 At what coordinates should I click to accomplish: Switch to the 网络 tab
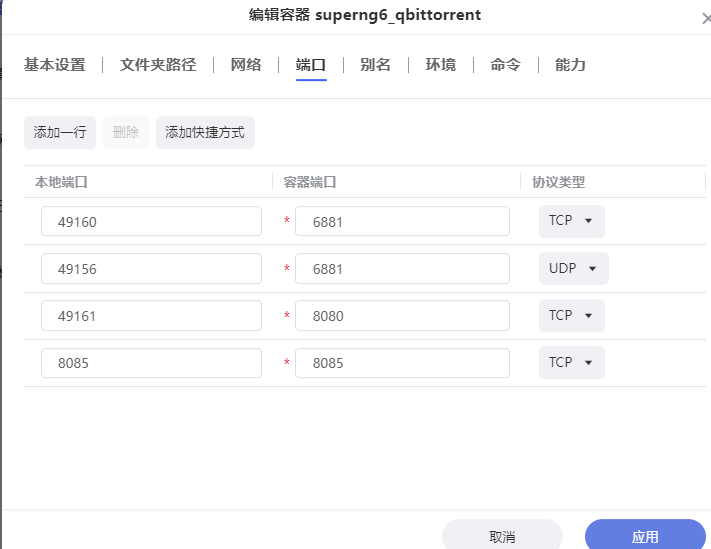coord(246,65)
